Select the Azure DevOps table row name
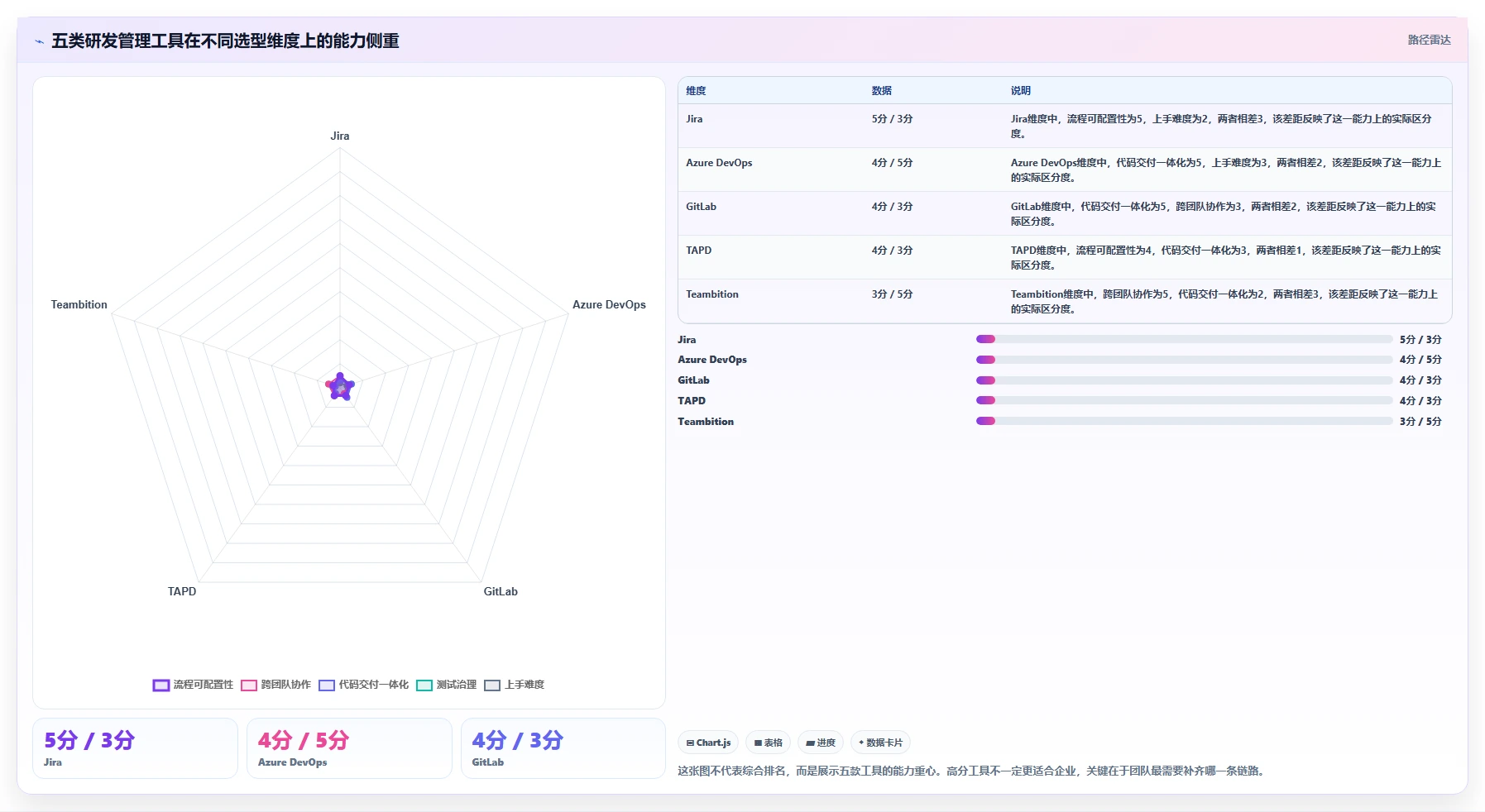This screenshot has width=1485, height=812. pyautogui.click(x=719, y=163)
